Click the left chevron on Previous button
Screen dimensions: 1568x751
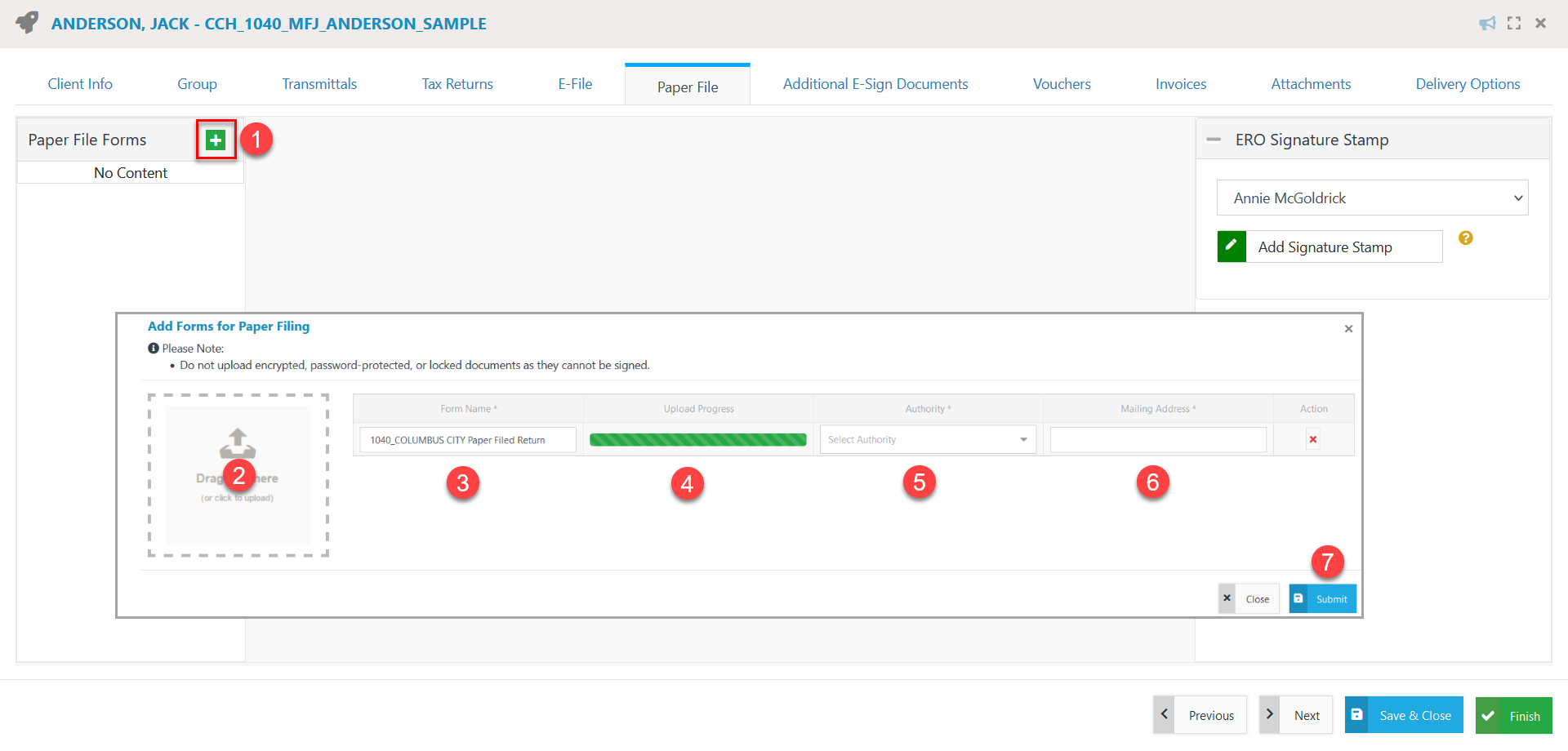pyautogui.click(x=1164, y=714)
